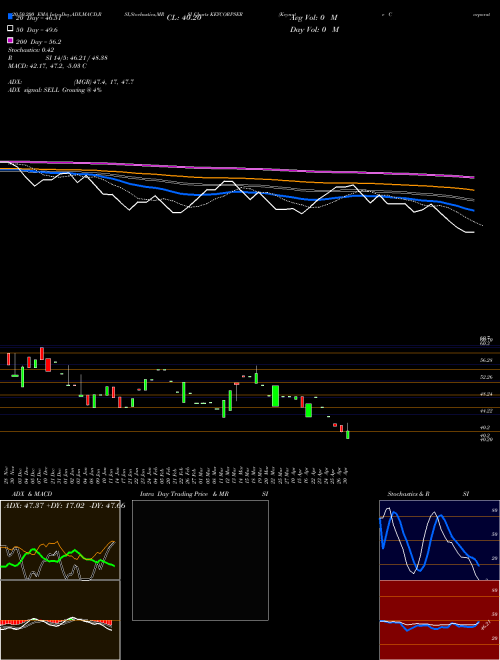500x660 pixels.
Task: Select the 'Stochastics: 0.42' reading
Action: 31,50
